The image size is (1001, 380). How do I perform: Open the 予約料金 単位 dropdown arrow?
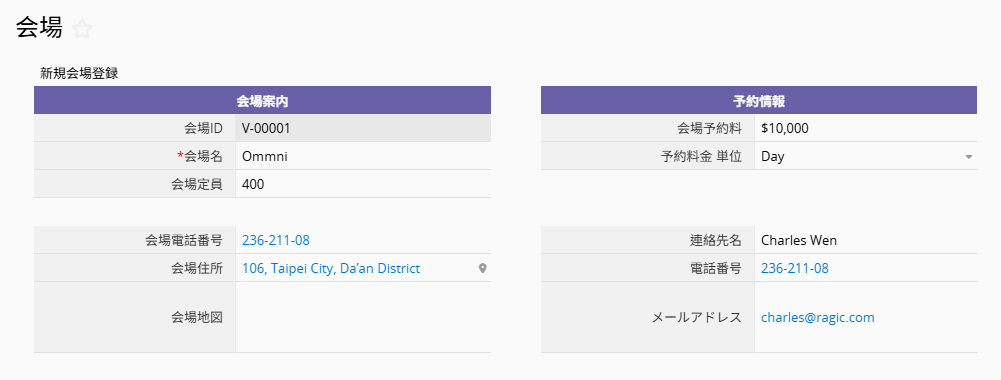968,156
